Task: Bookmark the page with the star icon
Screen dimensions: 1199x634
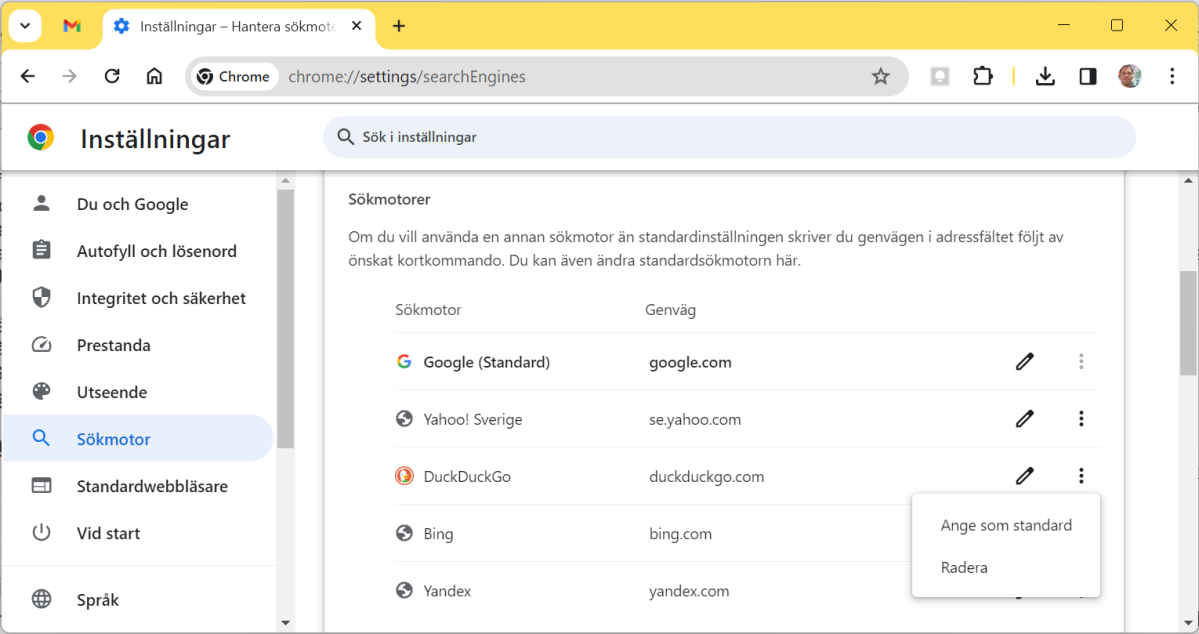Action: (880, 75)
